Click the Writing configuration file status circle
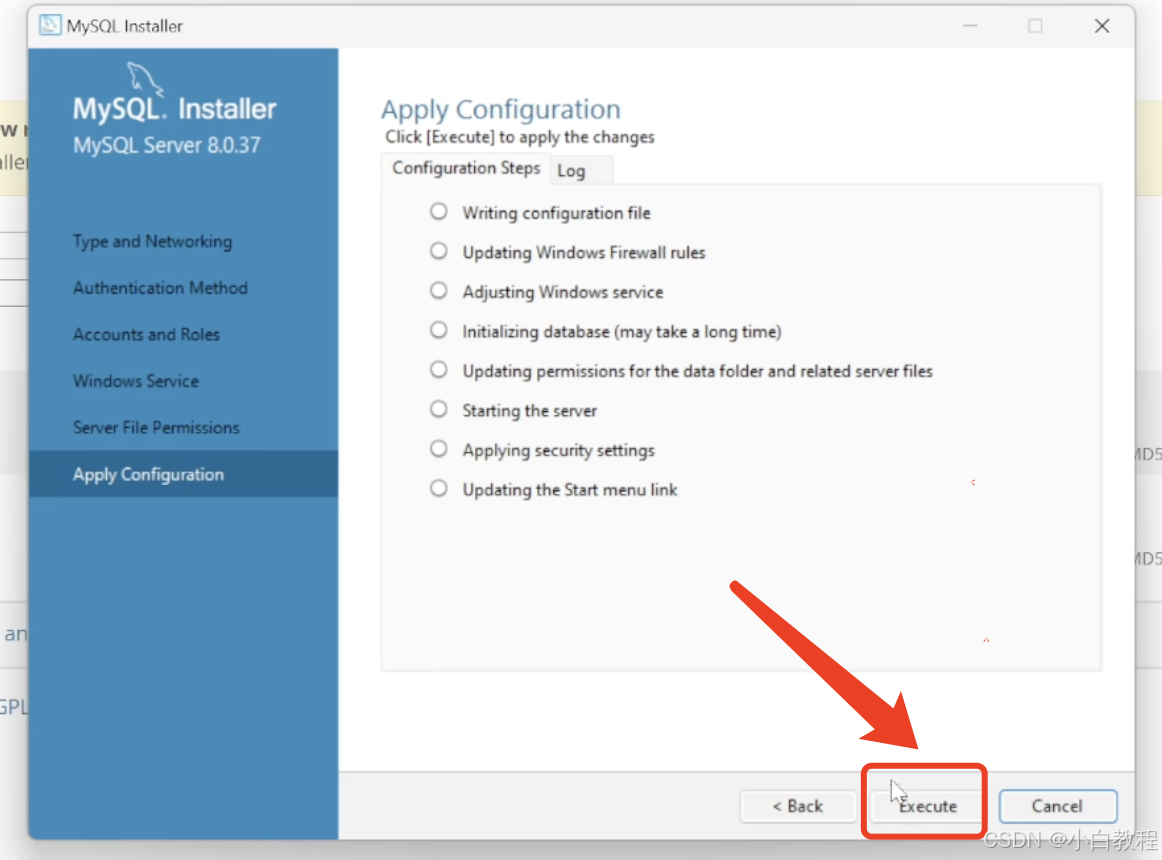 point(439,211)
